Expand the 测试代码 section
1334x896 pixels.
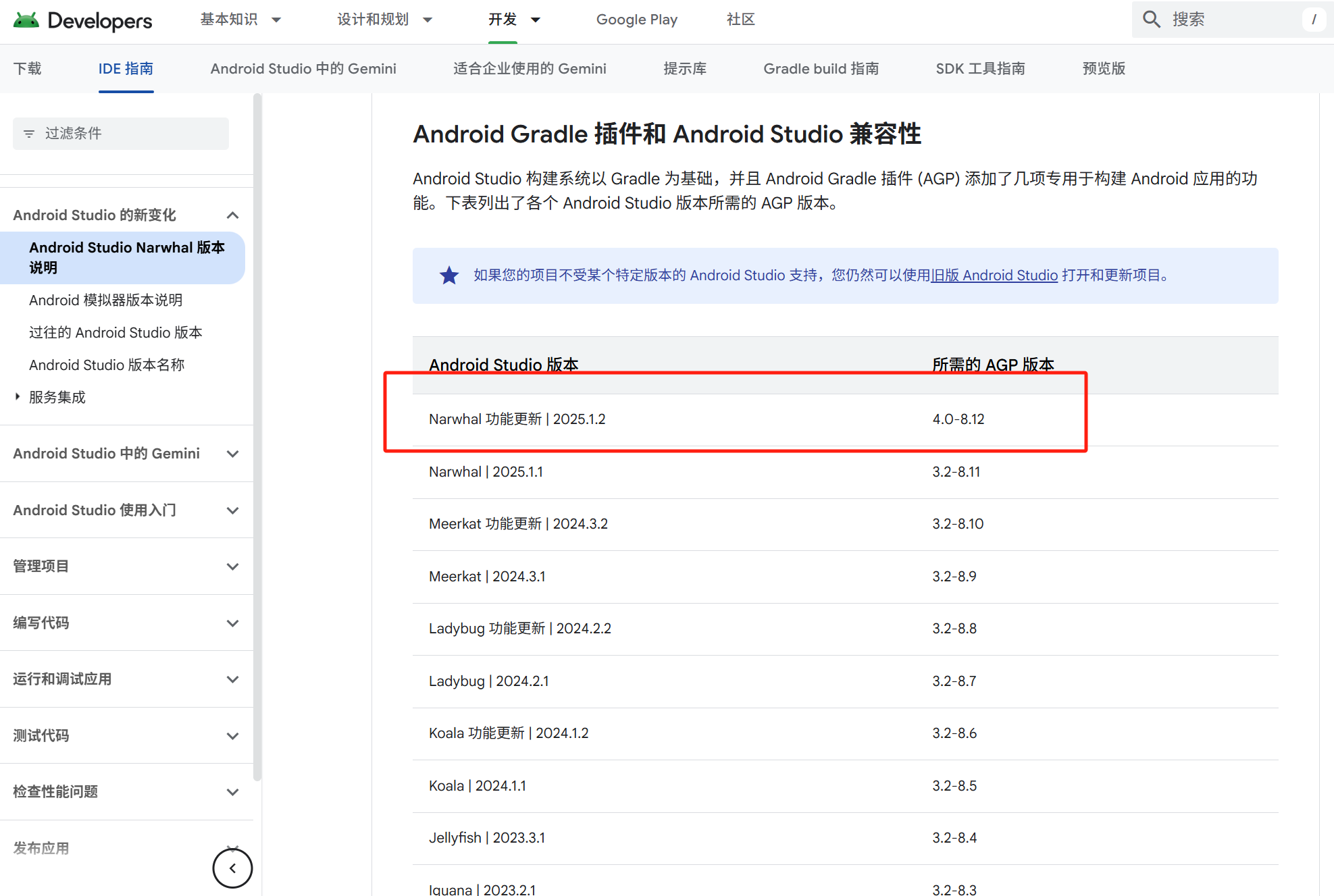pyautogui.click(x=232, y=736)
